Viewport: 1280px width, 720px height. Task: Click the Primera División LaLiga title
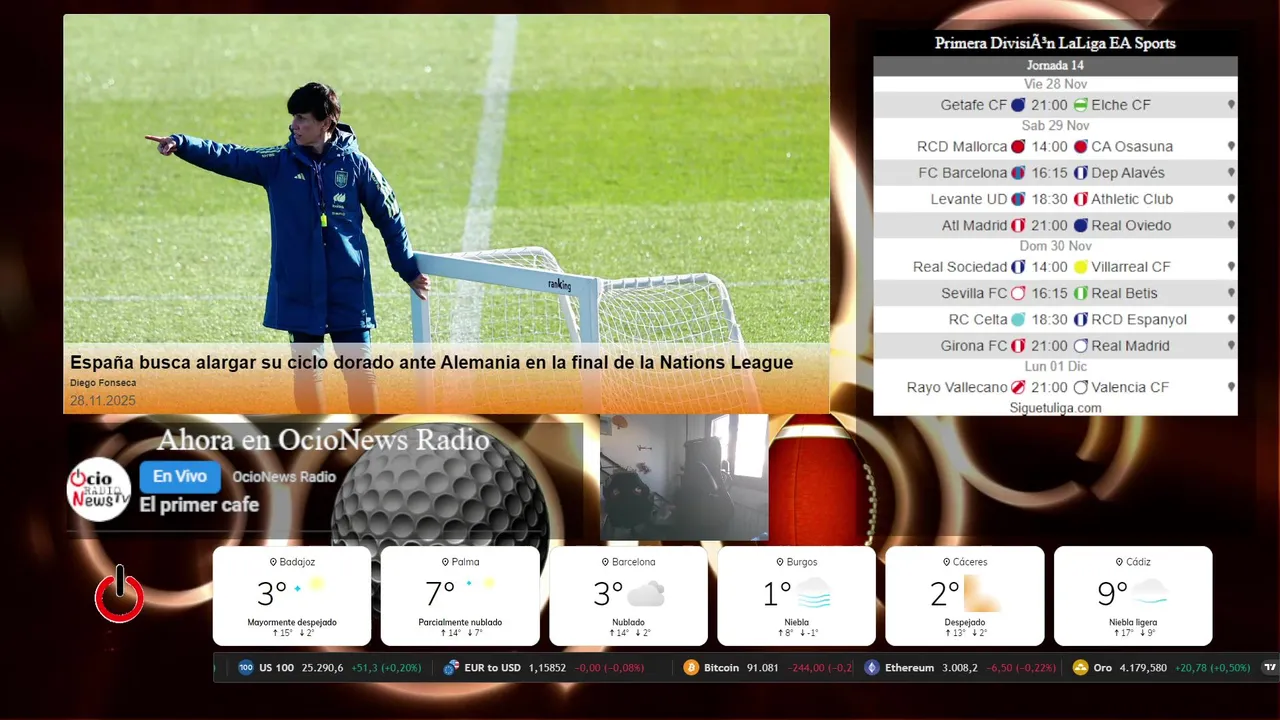(x=1055, y=43)
